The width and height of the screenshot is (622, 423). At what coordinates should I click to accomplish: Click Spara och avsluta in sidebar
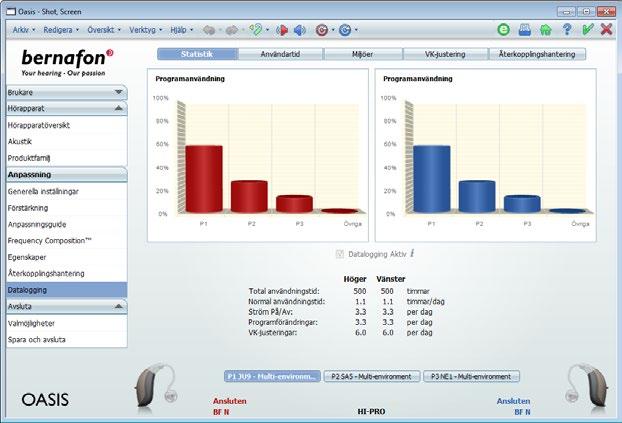(x=67, y=340)
